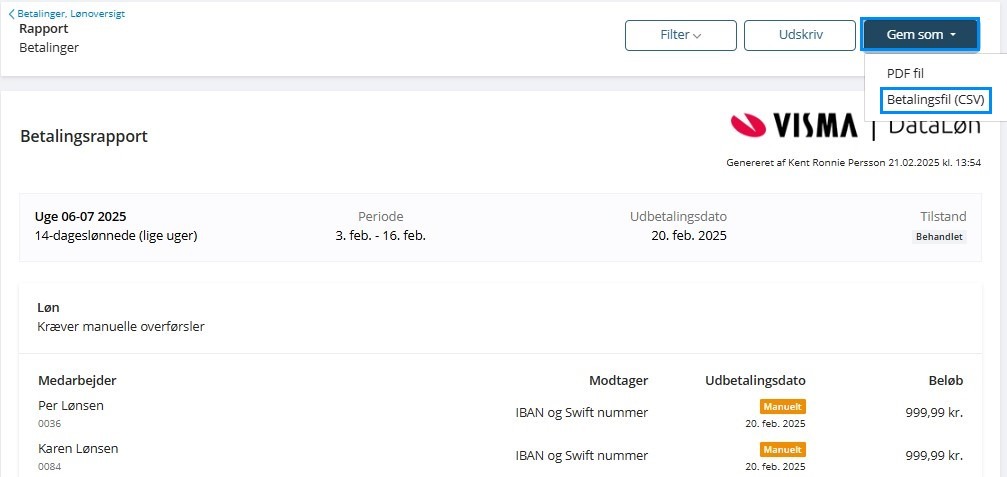
Task: Click employee number 0084
Action: point(50,467)
